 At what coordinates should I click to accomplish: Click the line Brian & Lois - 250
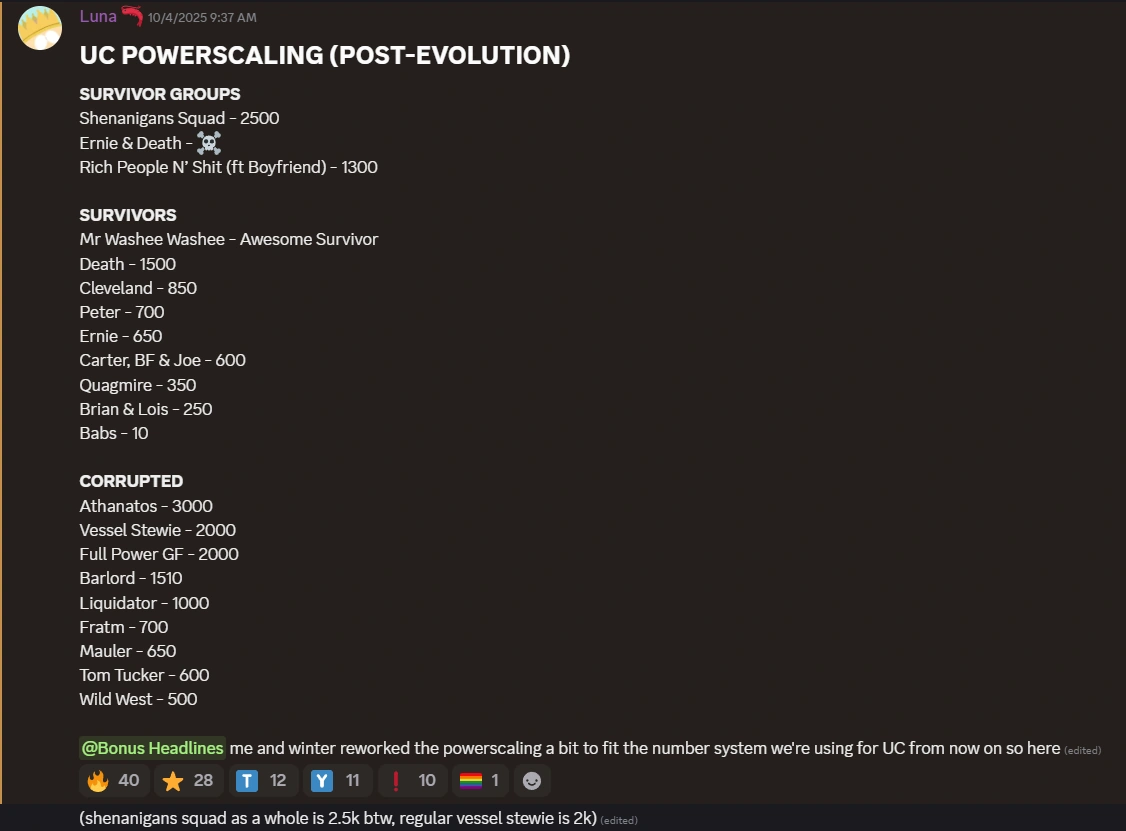click(x=146, y=409)
